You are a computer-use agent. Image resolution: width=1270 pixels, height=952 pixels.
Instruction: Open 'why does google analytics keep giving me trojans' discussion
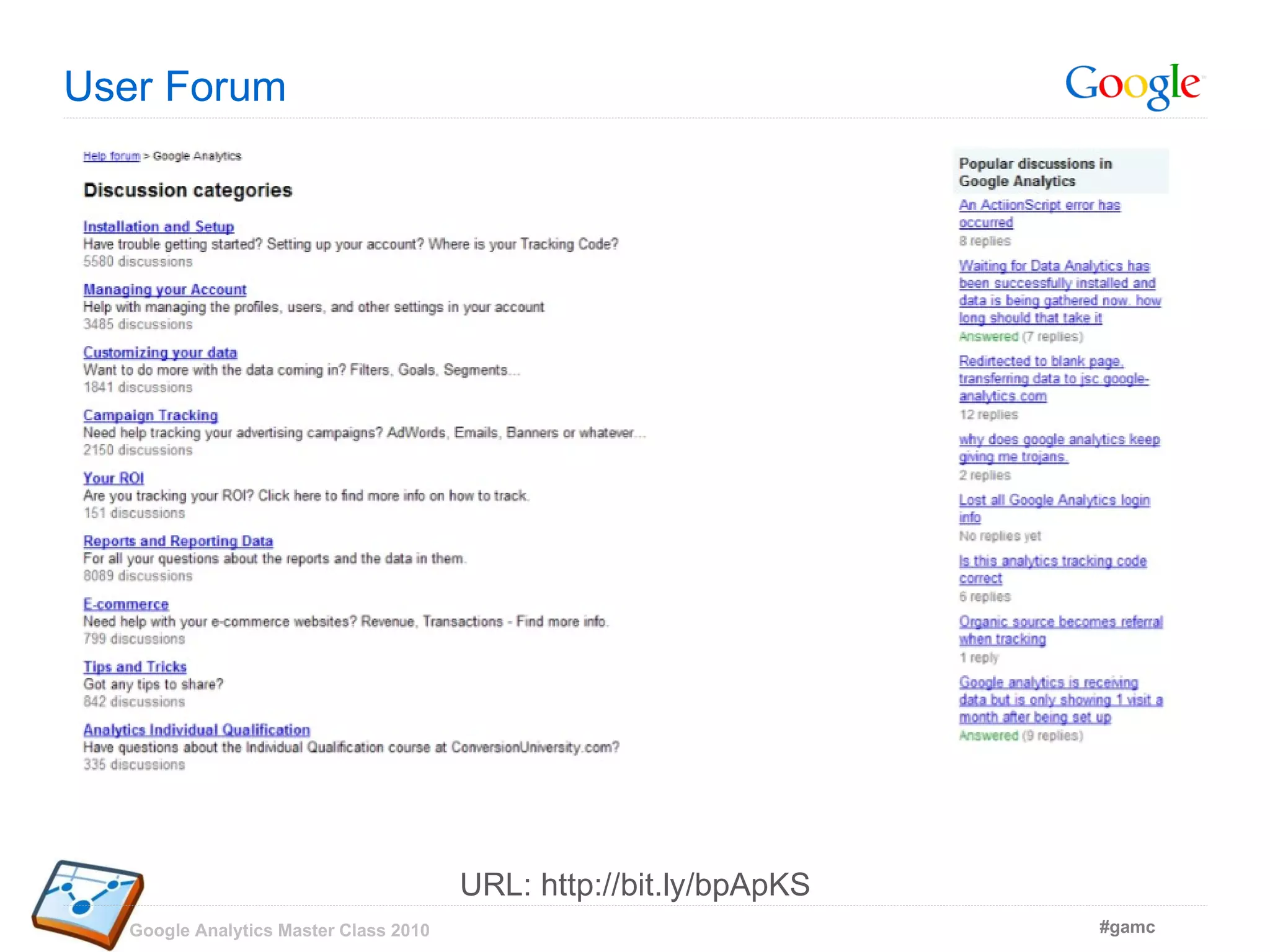click(1059, 448)
